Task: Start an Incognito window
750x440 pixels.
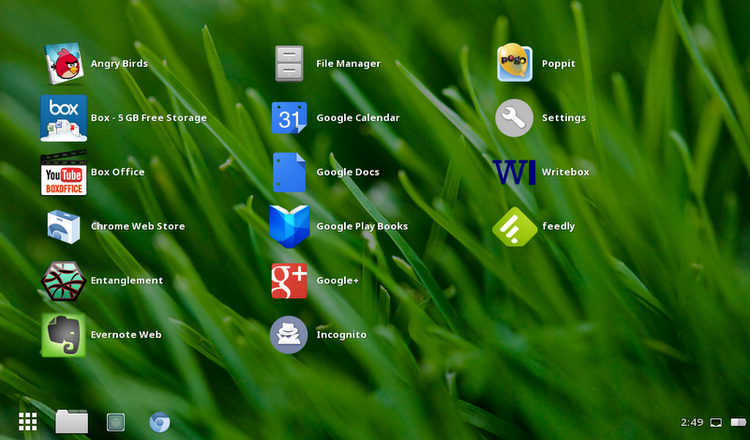Action: coord(289,335)
